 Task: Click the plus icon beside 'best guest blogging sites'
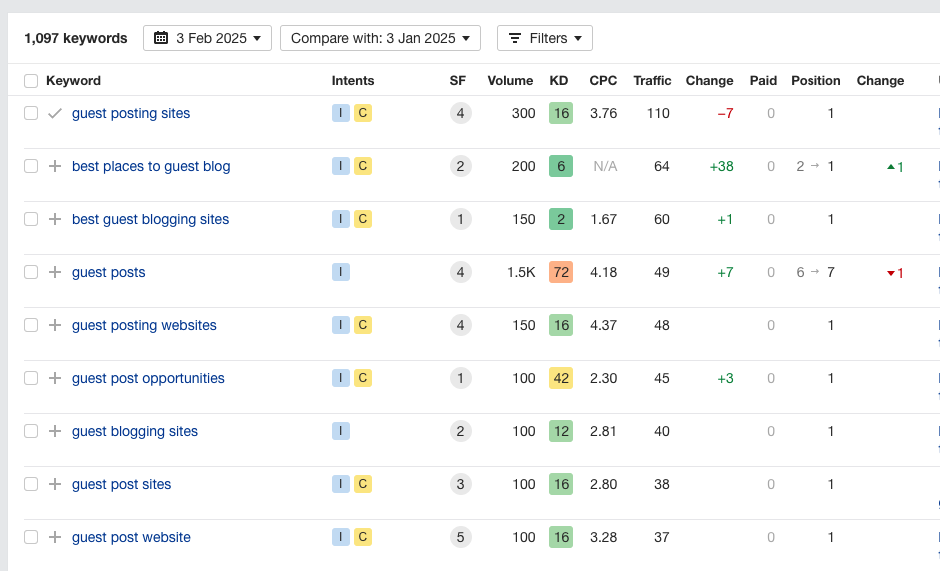click(x=55, y=219)
